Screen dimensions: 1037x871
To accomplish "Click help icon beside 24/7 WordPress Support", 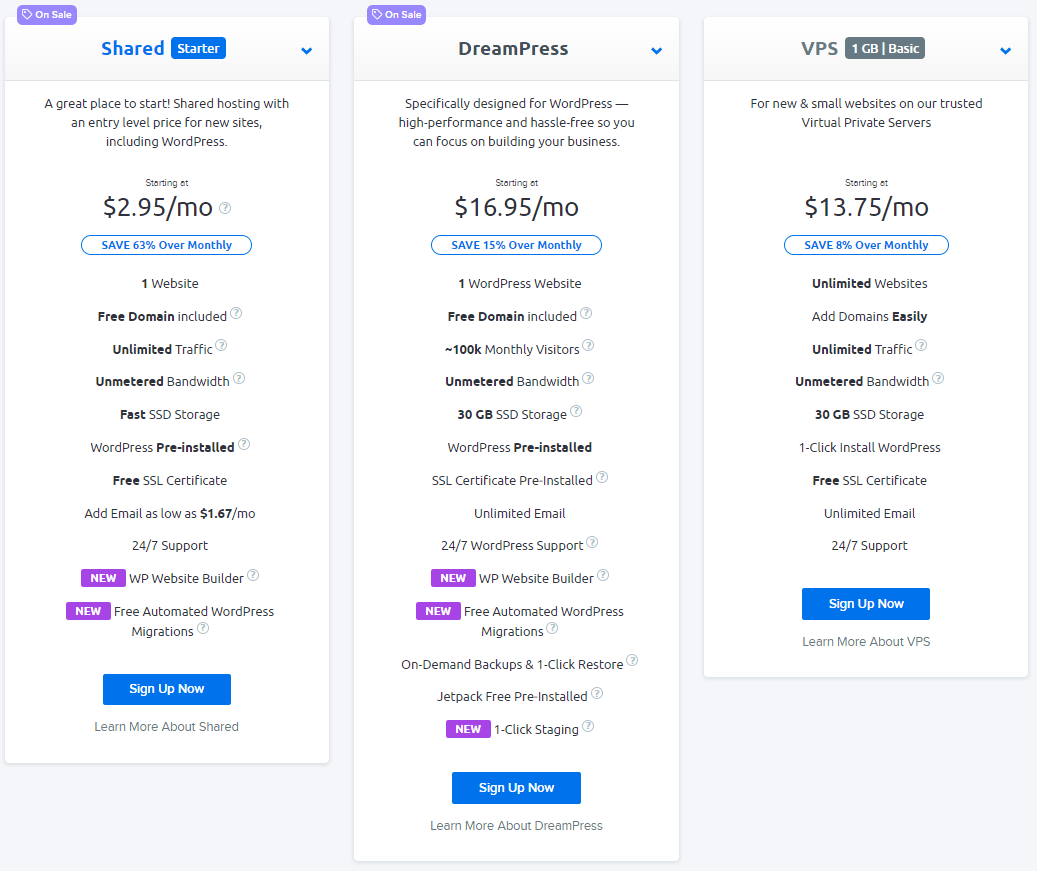I will 592,542.
